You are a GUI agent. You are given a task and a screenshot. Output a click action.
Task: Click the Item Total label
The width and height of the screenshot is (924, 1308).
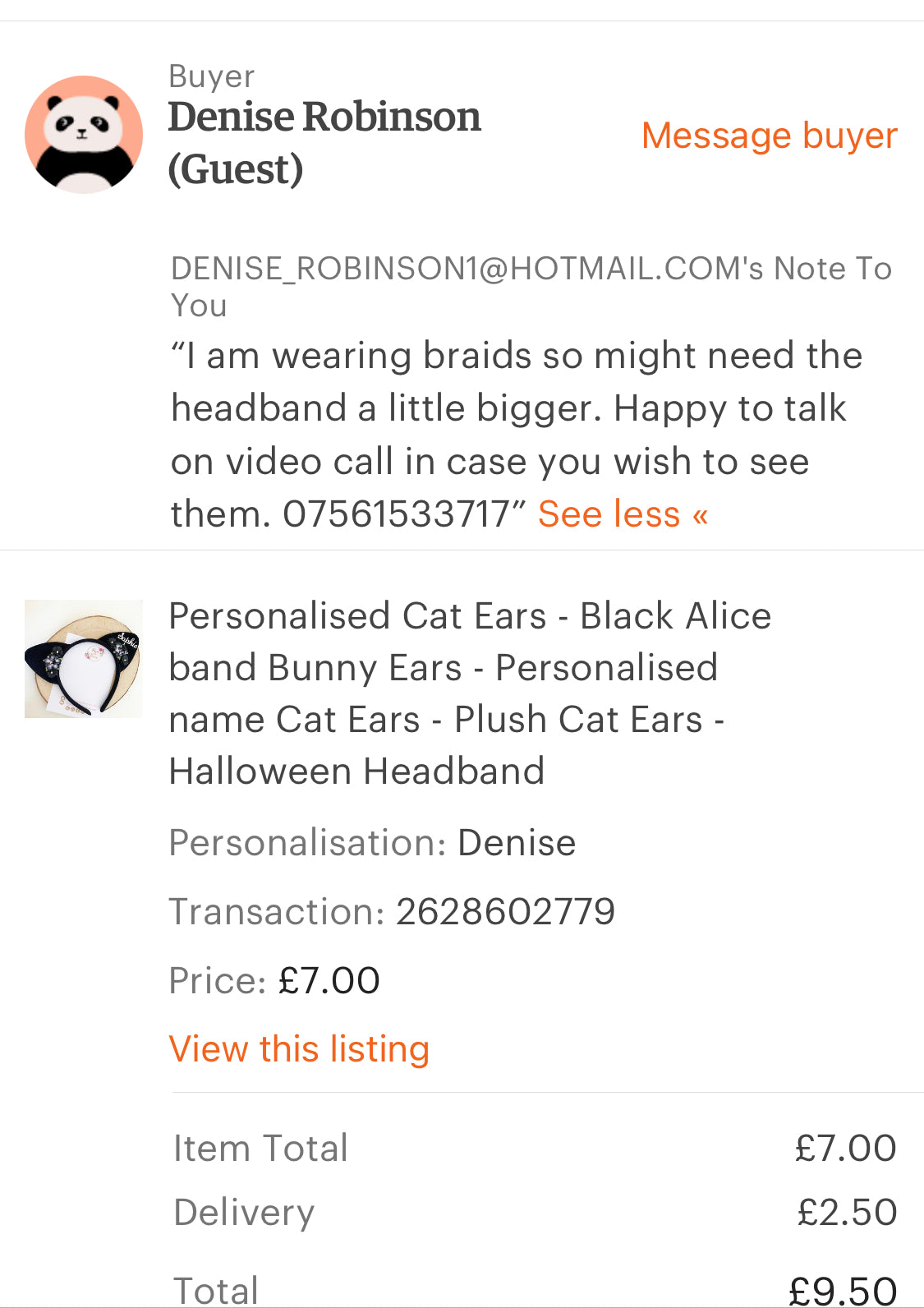[260, 1148]
